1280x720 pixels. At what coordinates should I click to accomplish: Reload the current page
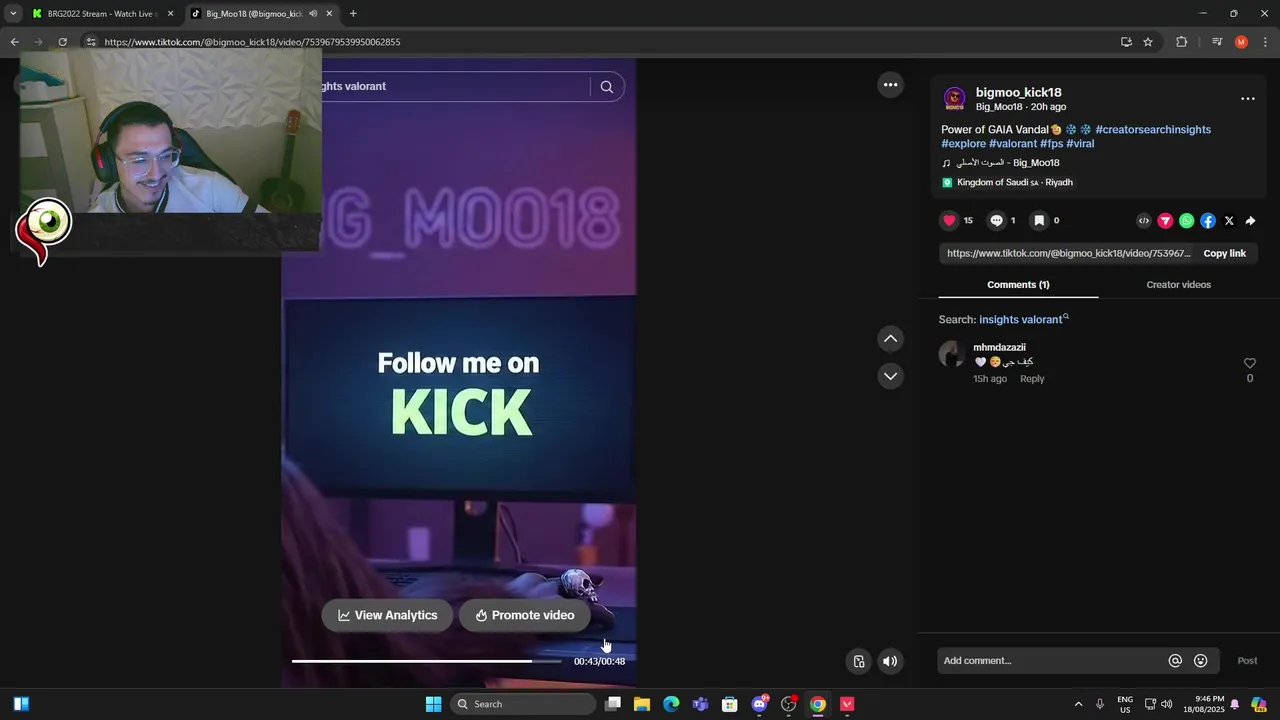[62, 42]
